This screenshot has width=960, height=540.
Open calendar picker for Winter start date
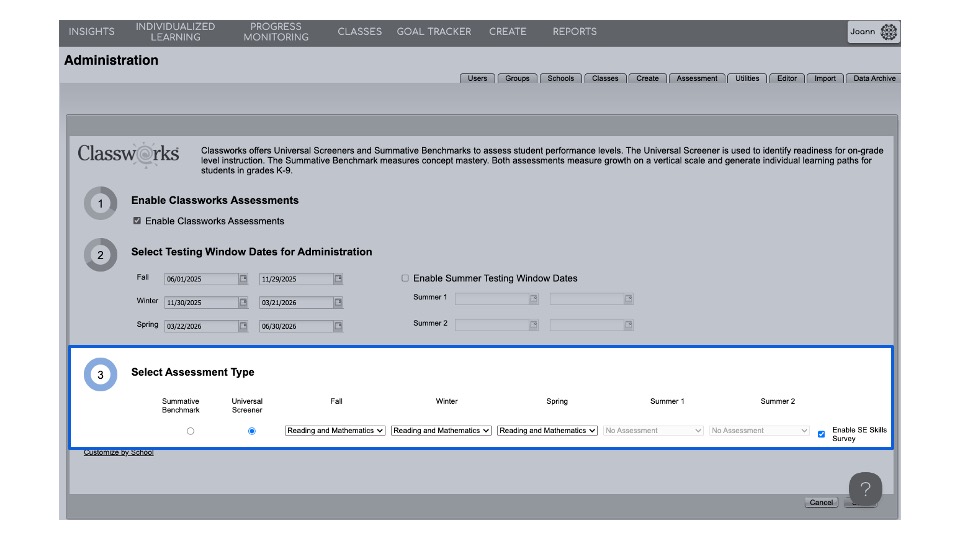[x=243, y=302]
